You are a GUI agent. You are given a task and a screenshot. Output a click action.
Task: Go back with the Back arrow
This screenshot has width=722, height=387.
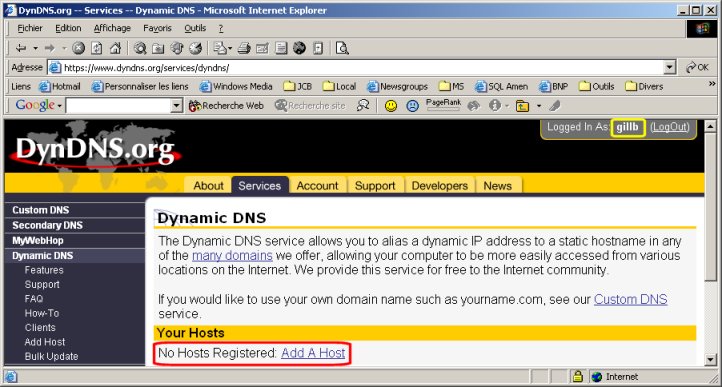21,48
